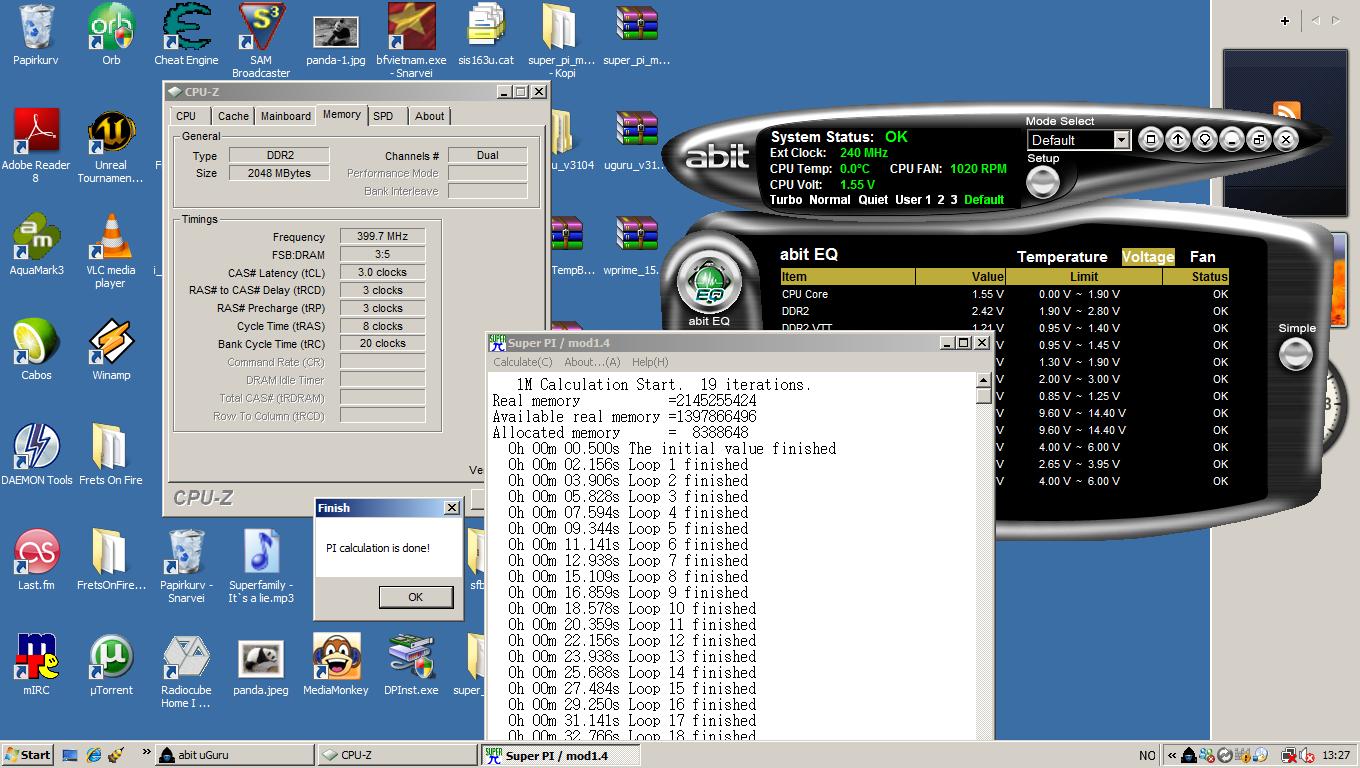Open the Mainboard tab in CPU-Z
This screenshot has height=768, width=1360.
286,116
